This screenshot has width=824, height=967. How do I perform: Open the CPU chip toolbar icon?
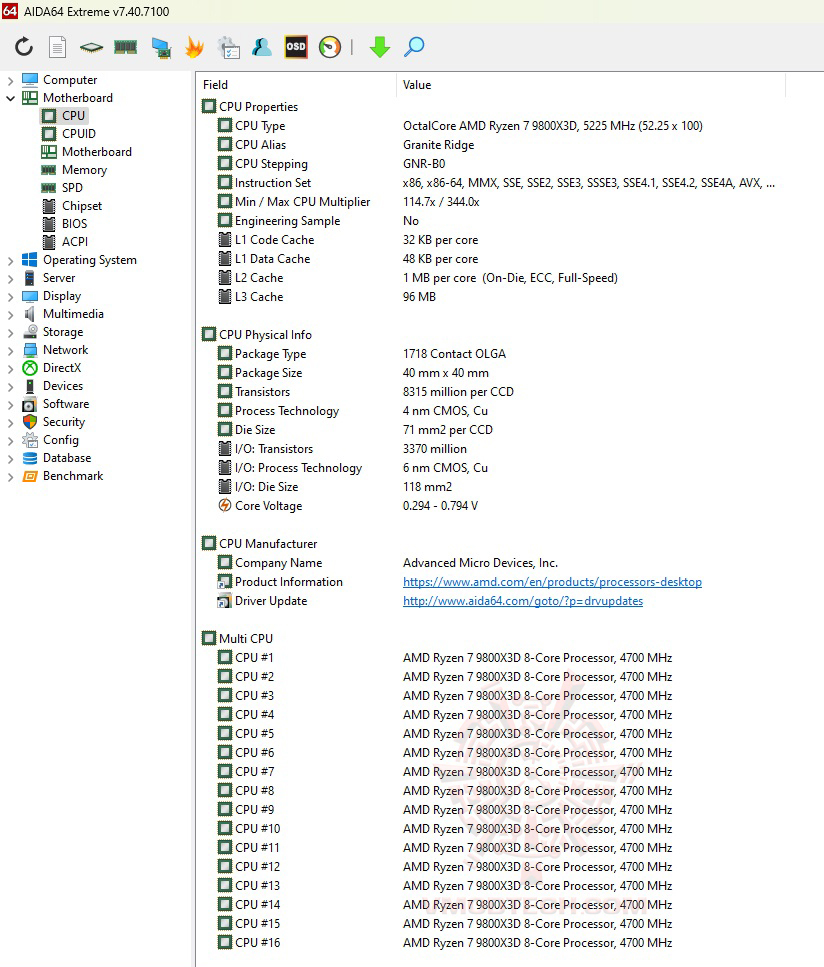[91, 47]
